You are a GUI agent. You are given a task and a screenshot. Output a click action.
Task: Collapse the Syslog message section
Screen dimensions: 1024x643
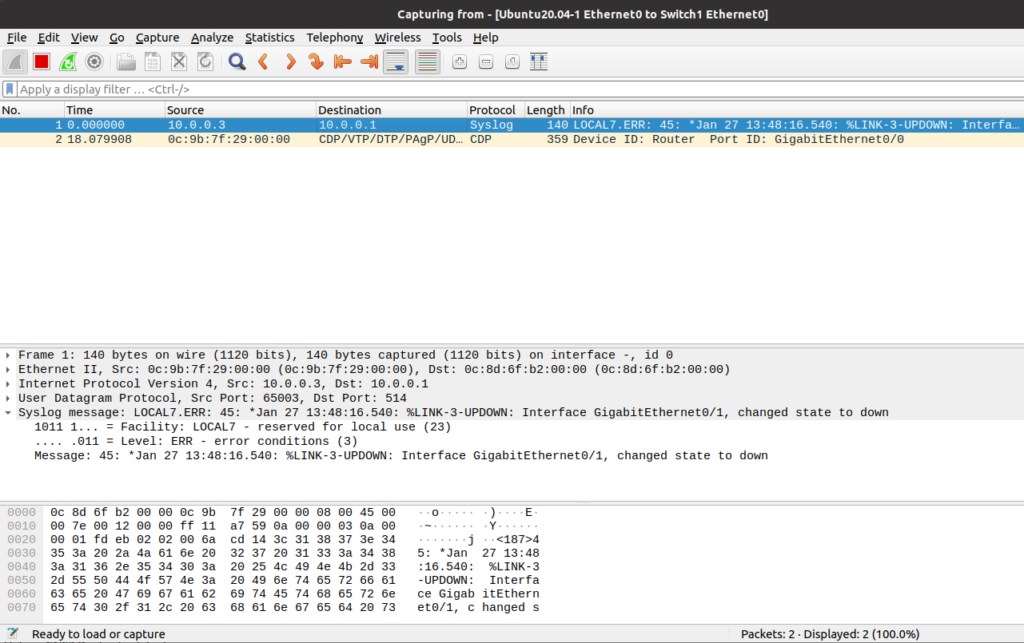pos(8,412)
